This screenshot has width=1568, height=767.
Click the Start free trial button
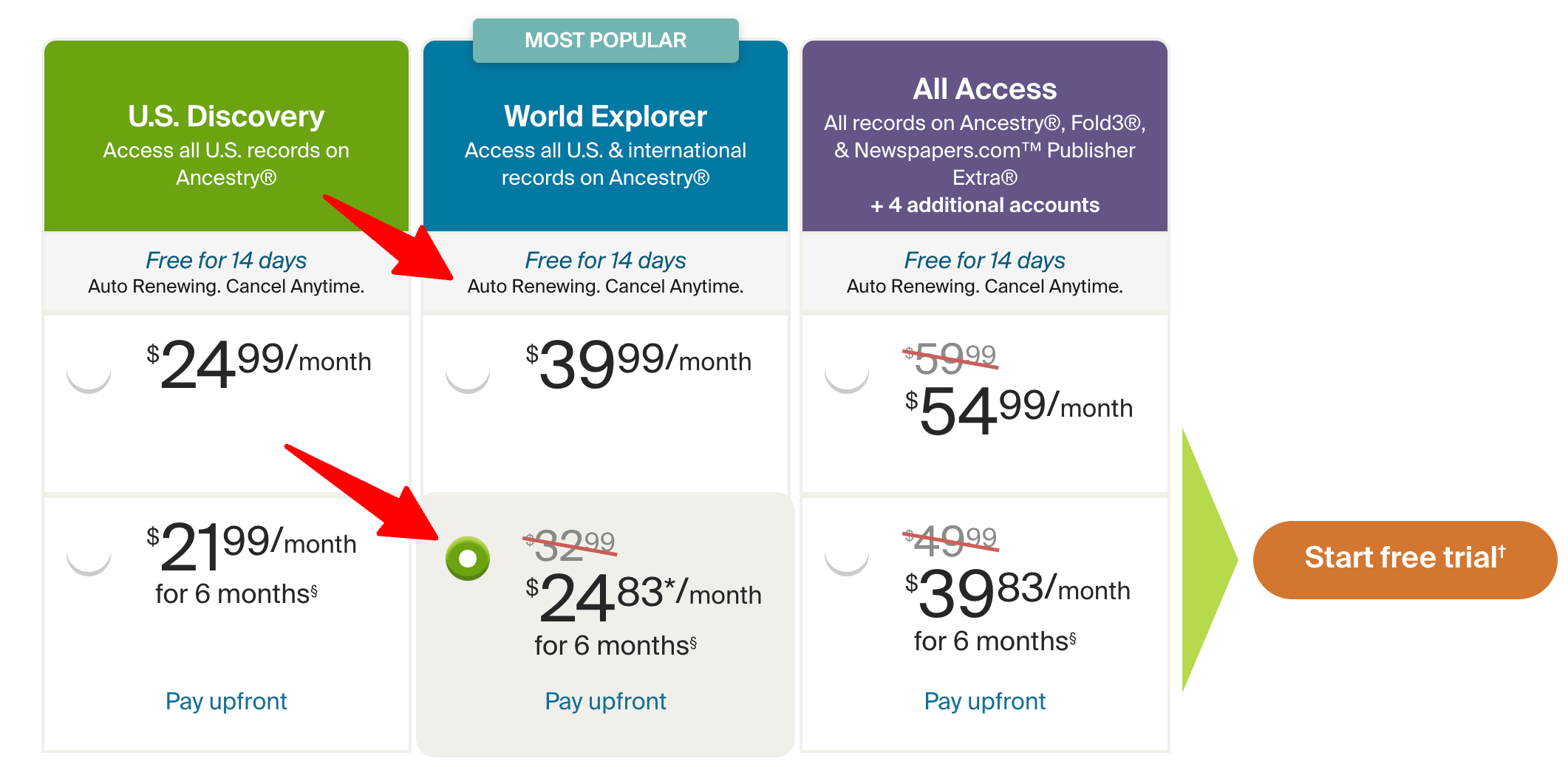pos(1405,559)
